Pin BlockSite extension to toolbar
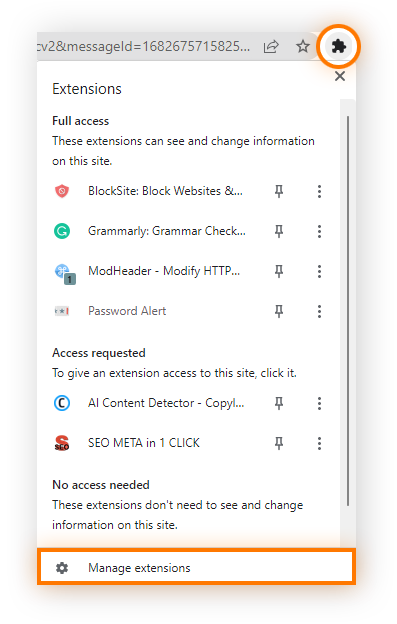The image size is (397, 624). [x=279, y=191]
